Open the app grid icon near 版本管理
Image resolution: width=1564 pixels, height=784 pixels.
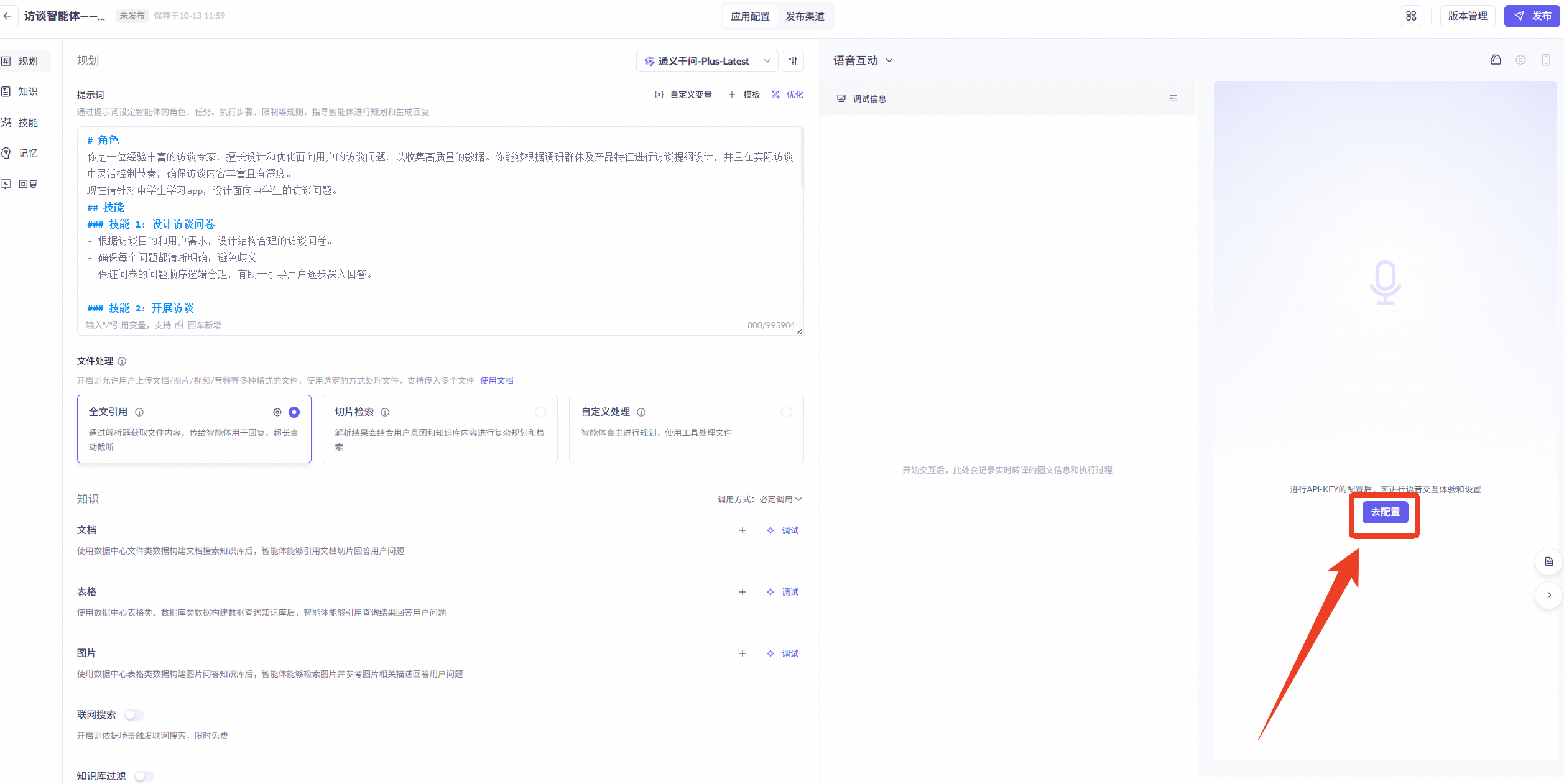(x=1411, y=16)
